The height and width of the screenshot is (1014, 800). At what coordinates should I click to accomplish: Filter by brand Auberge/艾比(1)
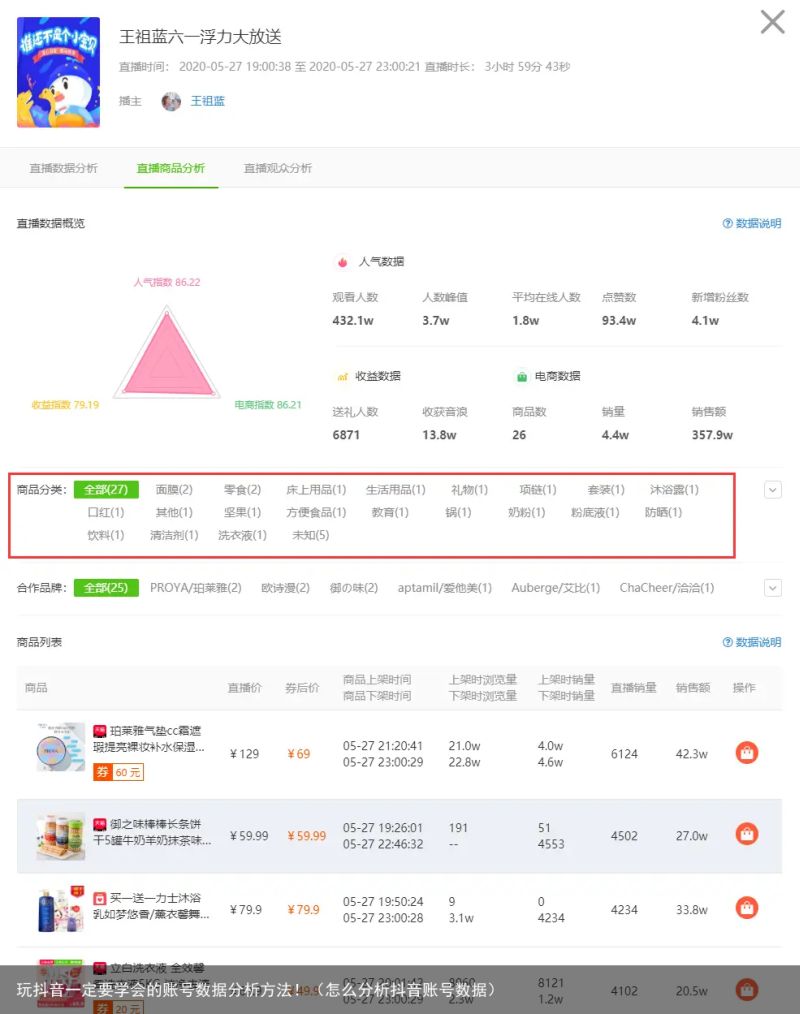[556, 588]
